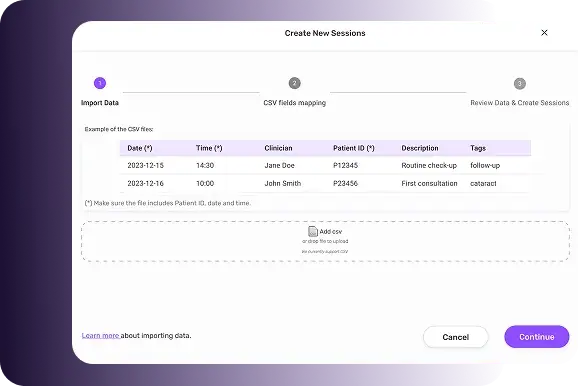
Task: Click the Date (*) column header
Action: (140, 148)
